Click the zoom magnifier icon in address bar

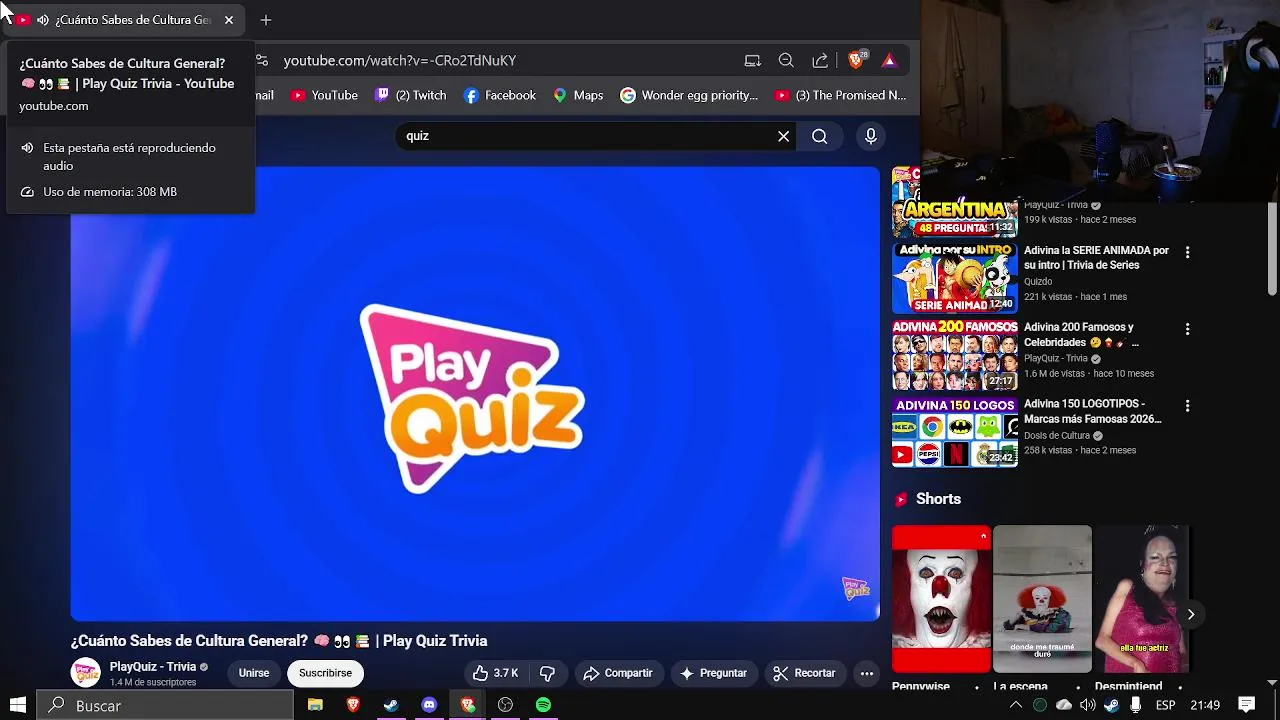786,60
